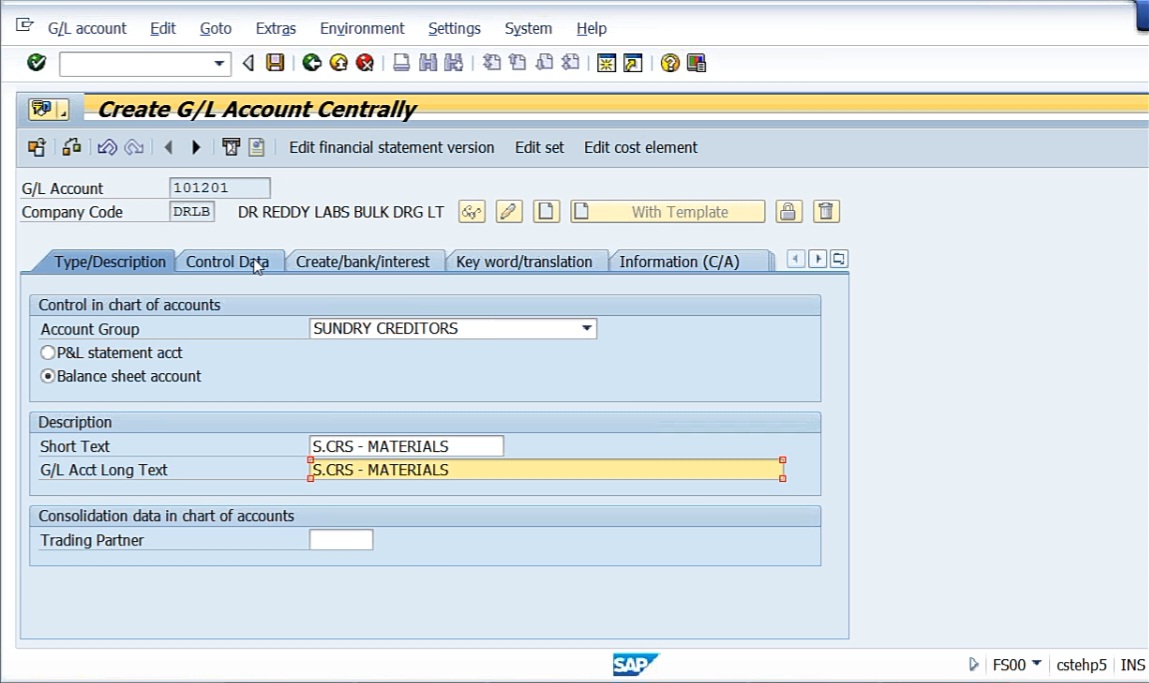
Task: Click the Save floppy disk icon
Action: 275,63
